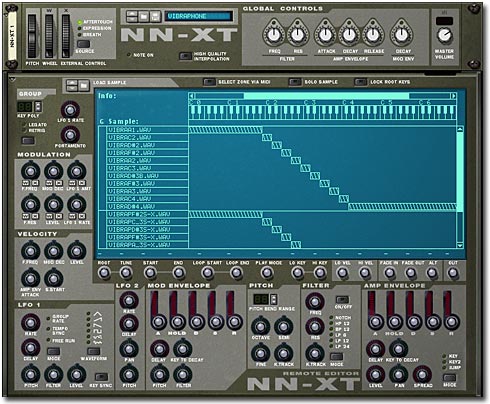Click the Portamento knob in Group section

point(70,135)
